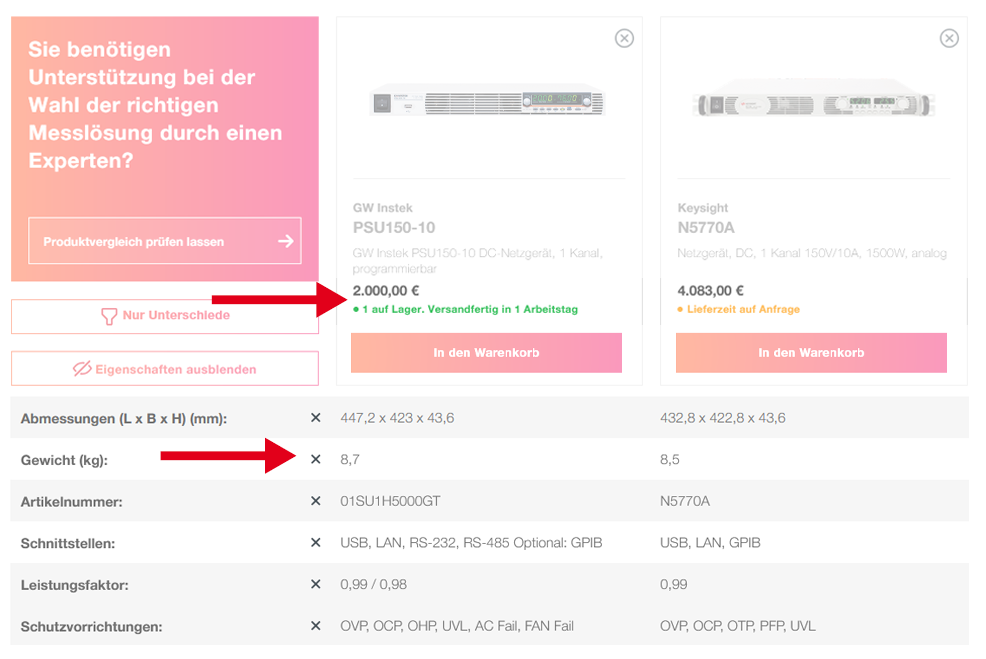The image size is (986, 659).
Task: Click the arrow icon in Produktvergleich button
Action: tap(285, 241)
